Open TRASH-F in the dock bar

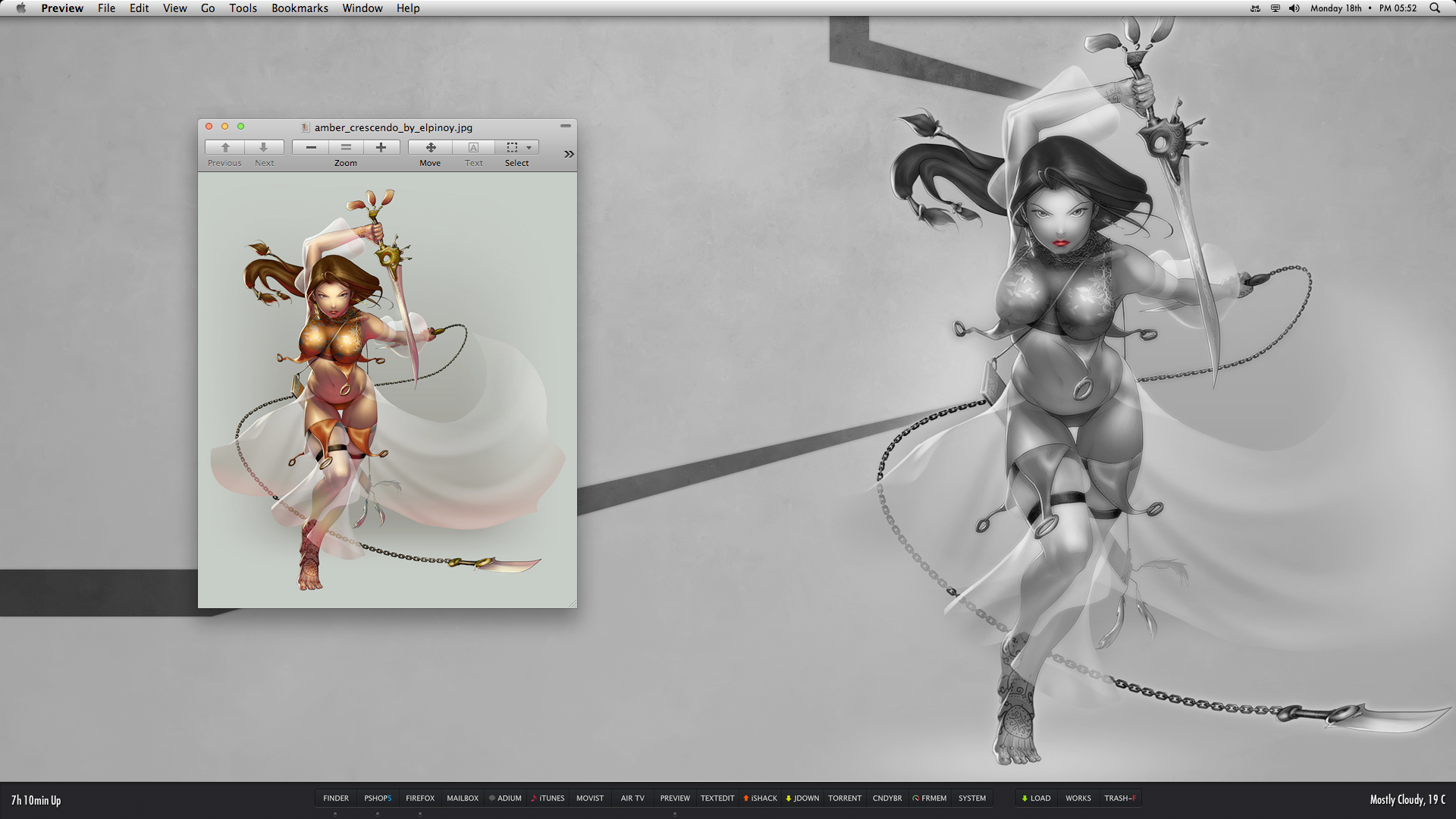click(1120, 798)
